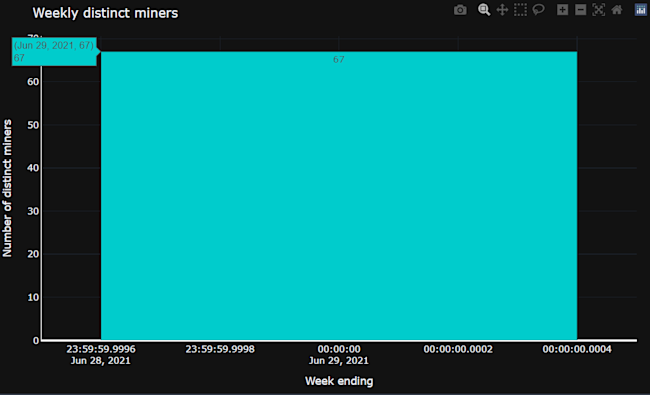
Task: Click the 'Weekly distinct miners' chart title
Action: (x=105, y=13)
